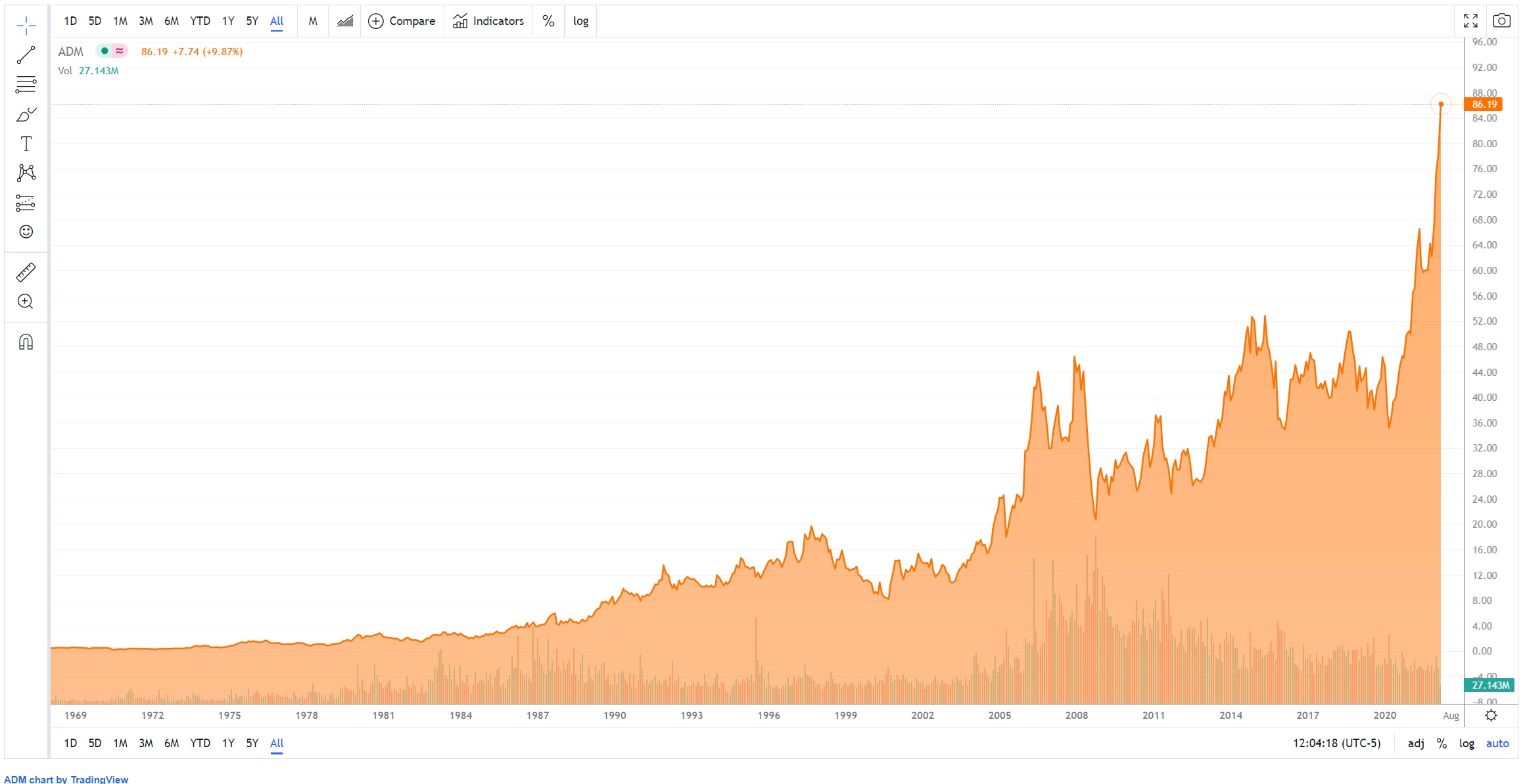
Task: Select 1D range in bottom bar
Action: click(x=70, y=743)
